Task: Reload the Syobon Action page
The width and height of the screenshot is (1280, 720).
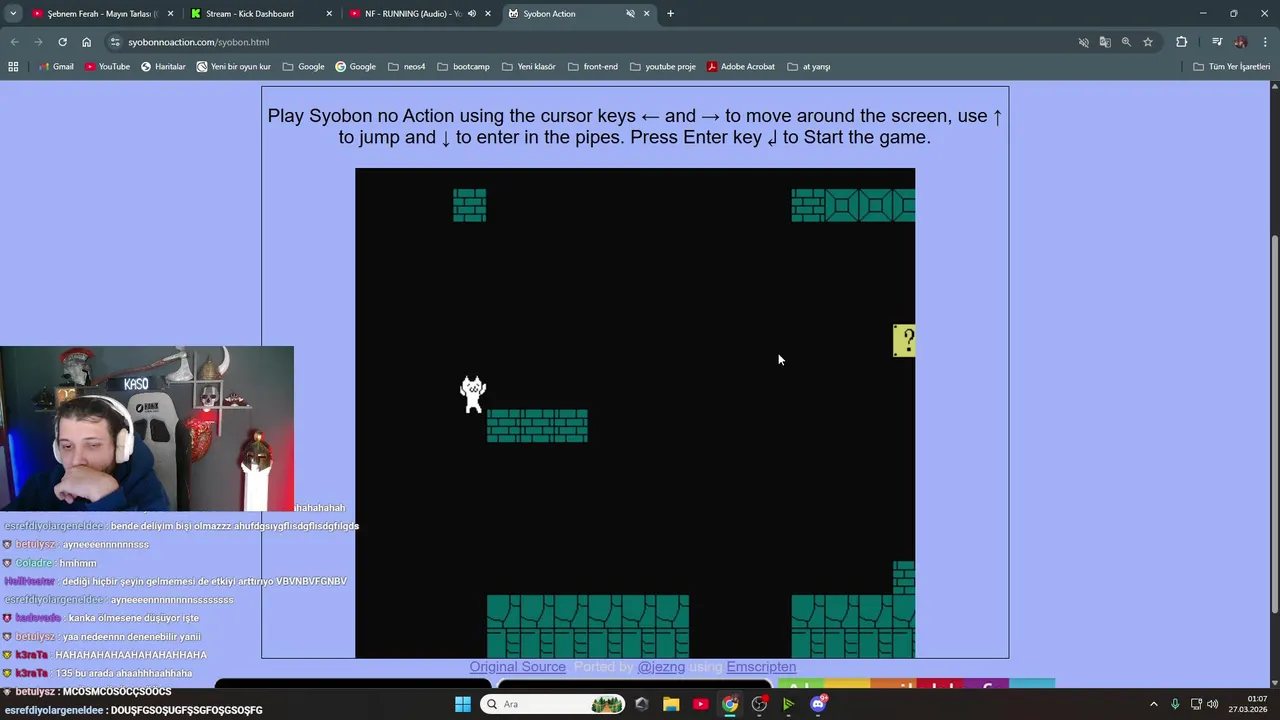Action: pyautogui.click(x=62, y=42)
